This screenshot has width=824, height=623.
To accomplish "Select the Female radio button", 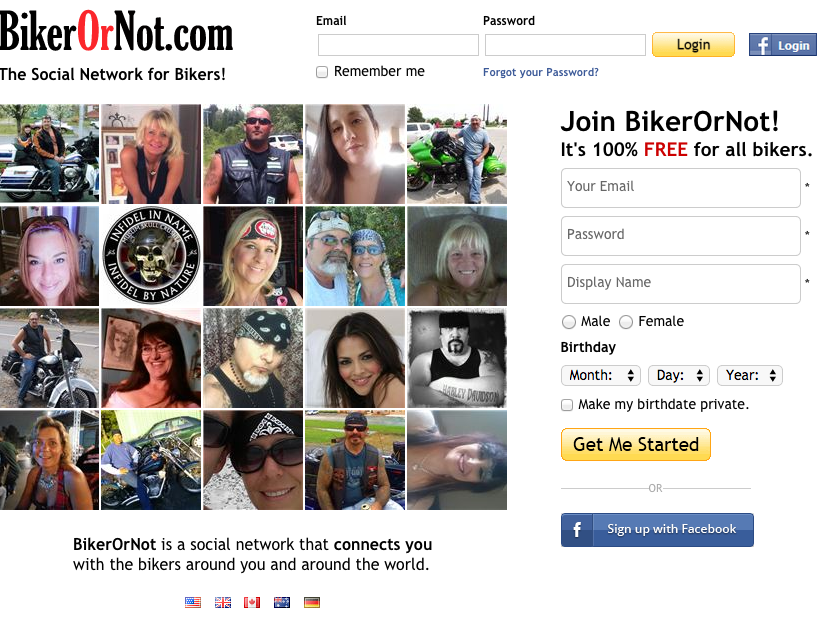I will click(x=625, y=322).
